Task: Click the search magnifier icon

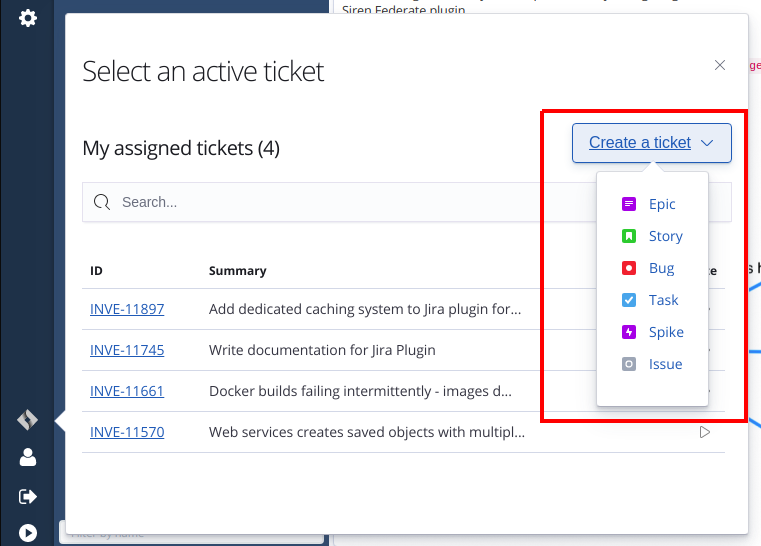Action: (102, 202)
